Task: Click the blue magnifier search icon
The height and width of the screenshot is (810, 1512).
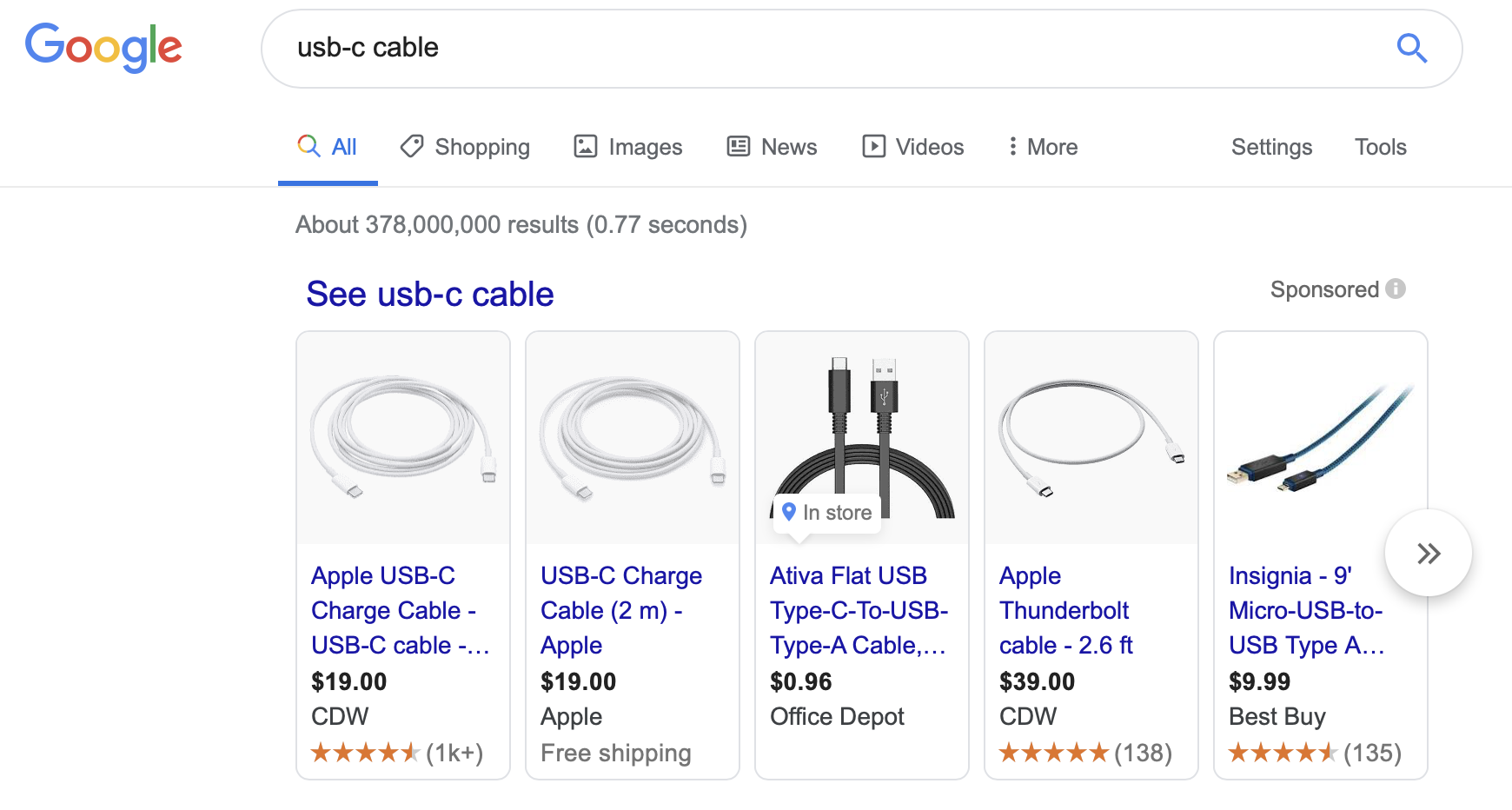Action: pos(1411,49)
